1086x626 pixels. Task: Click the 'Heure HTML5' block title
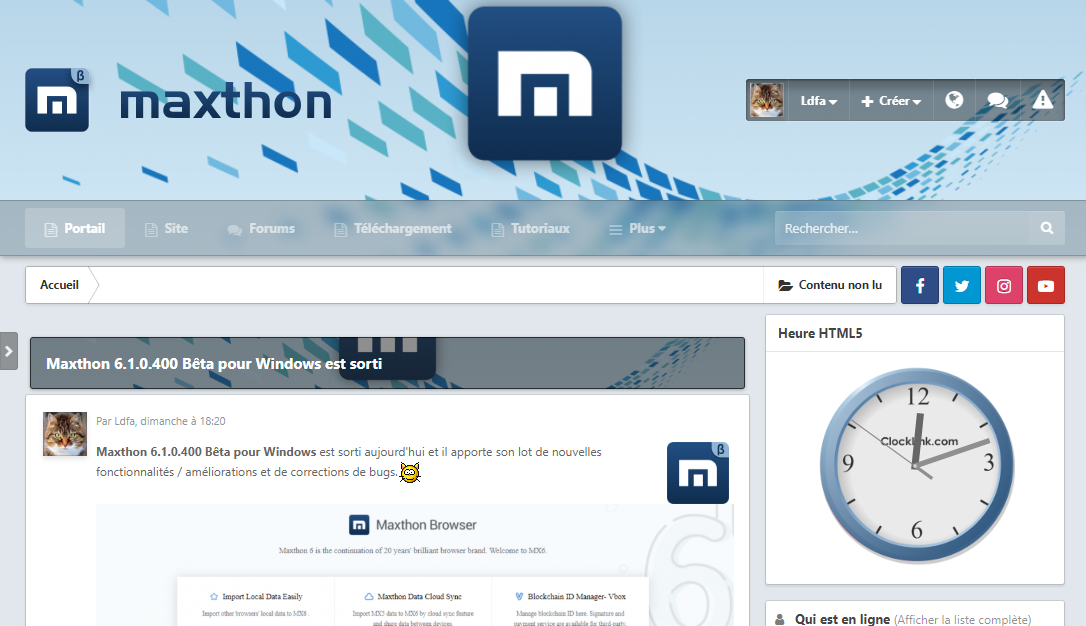point(820,333)
